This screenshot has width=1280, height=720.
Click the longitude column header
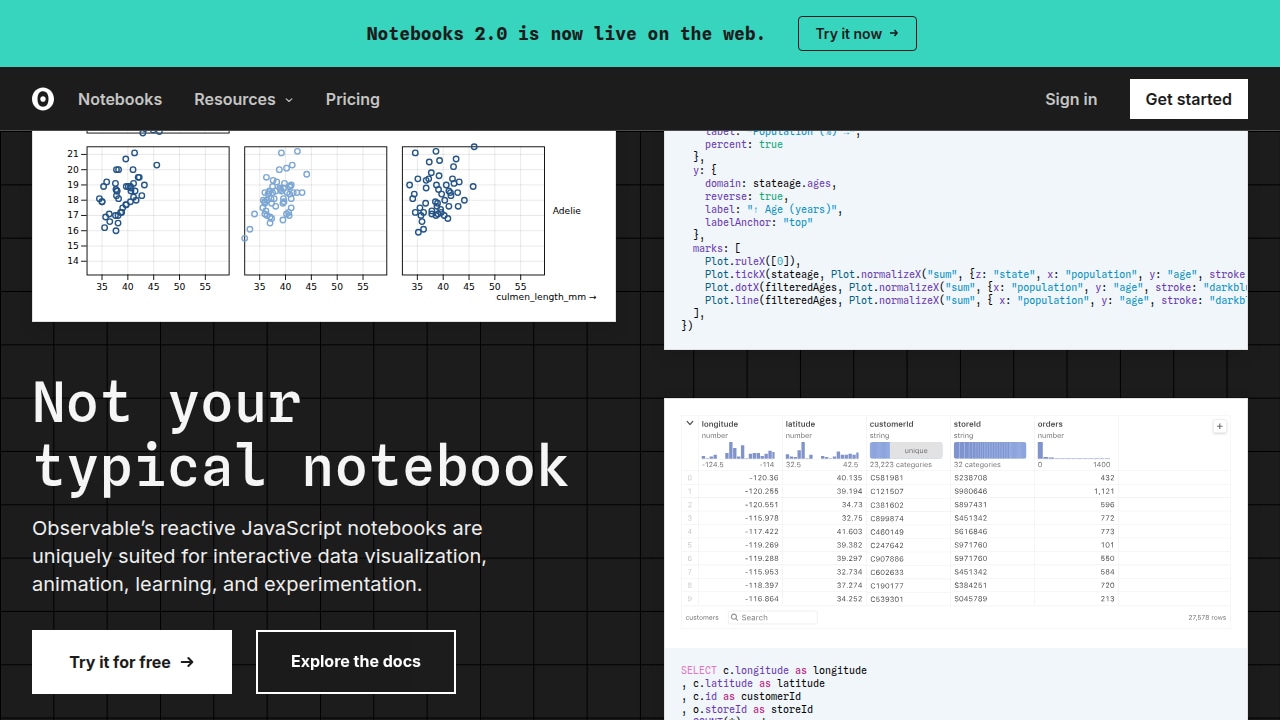pos(720,424)
